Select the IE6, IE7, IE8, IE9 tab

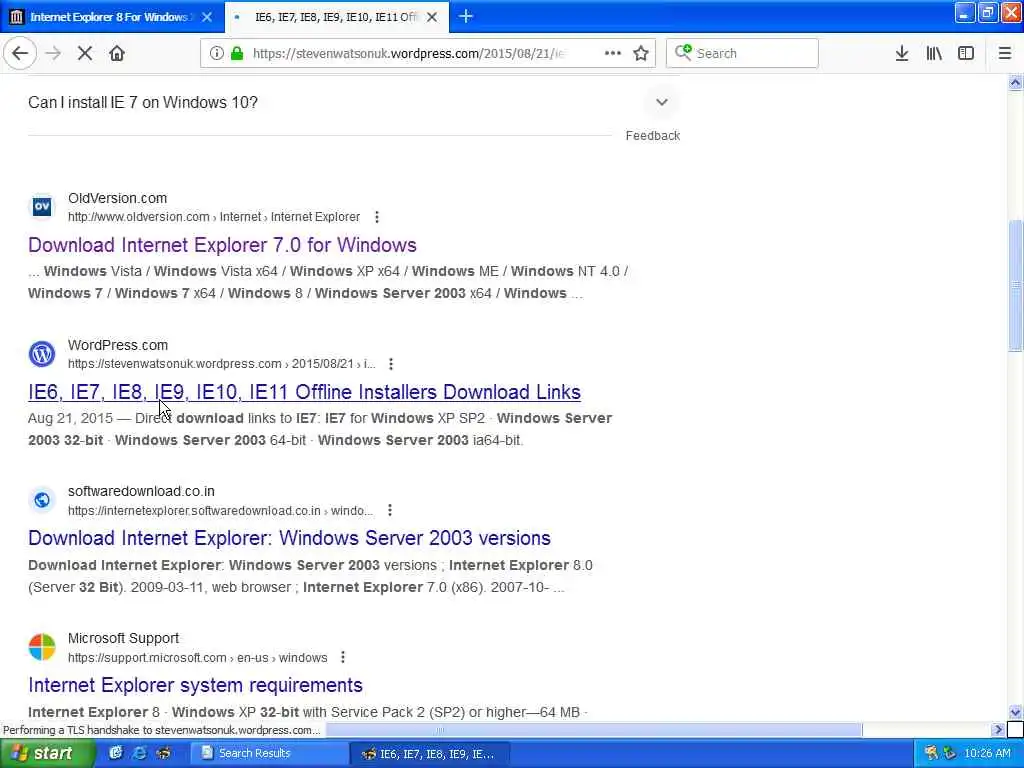pyautogui.click(x=337, y=17)
